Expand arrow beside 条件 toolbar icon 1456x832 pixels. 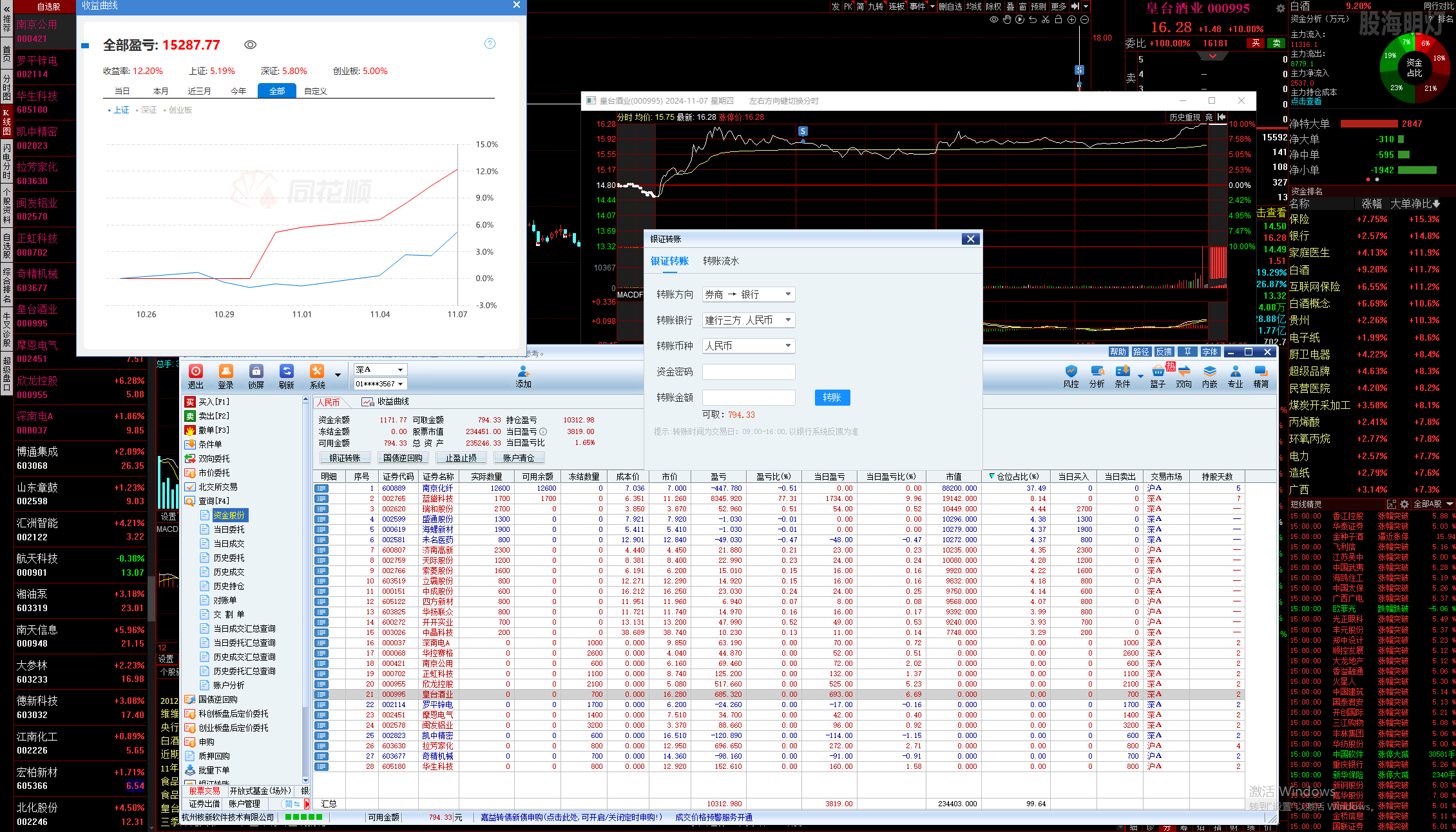point(1140,375)
